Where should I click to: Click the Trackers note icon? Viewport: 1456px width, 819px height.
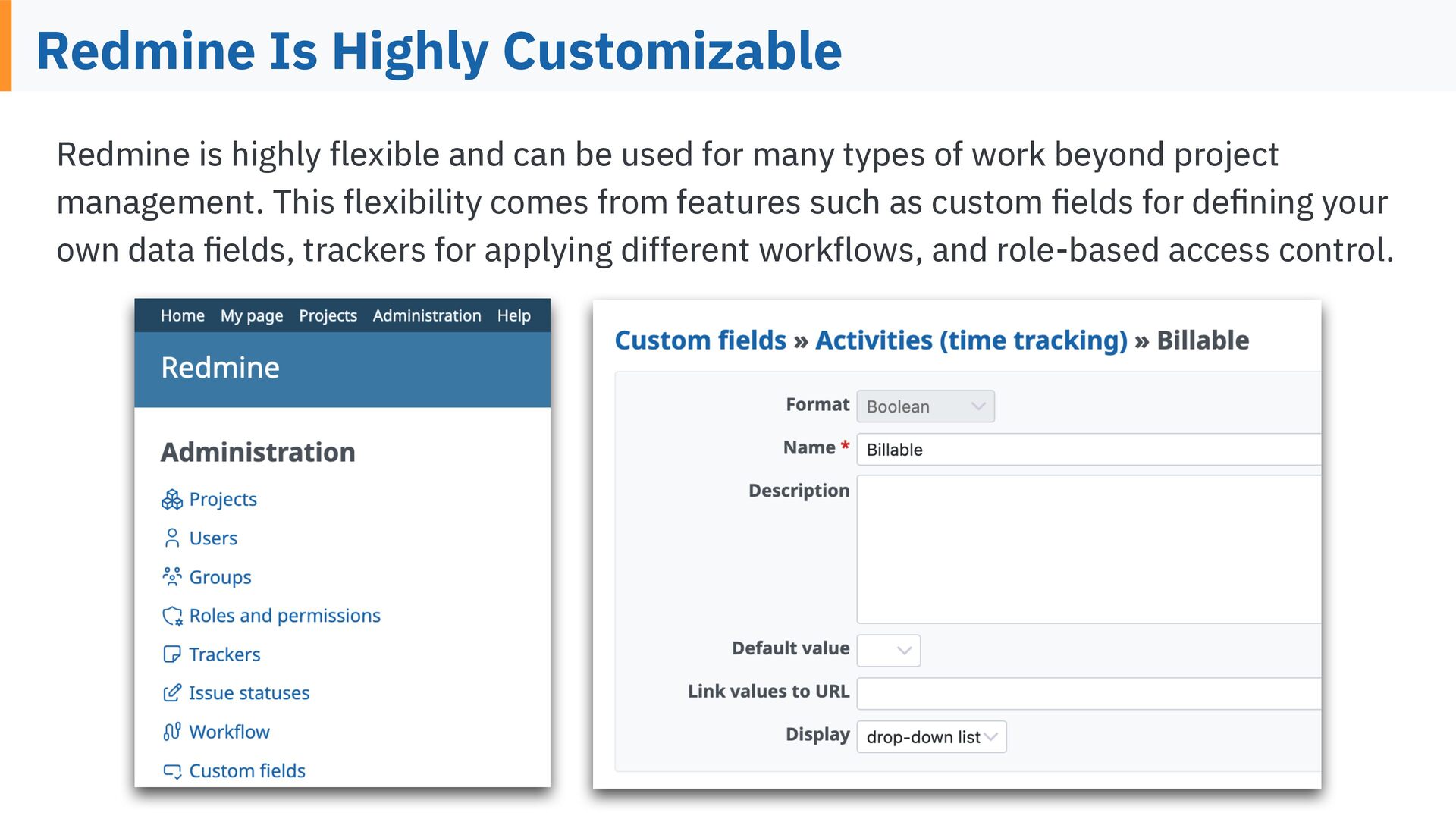(172, 654)
